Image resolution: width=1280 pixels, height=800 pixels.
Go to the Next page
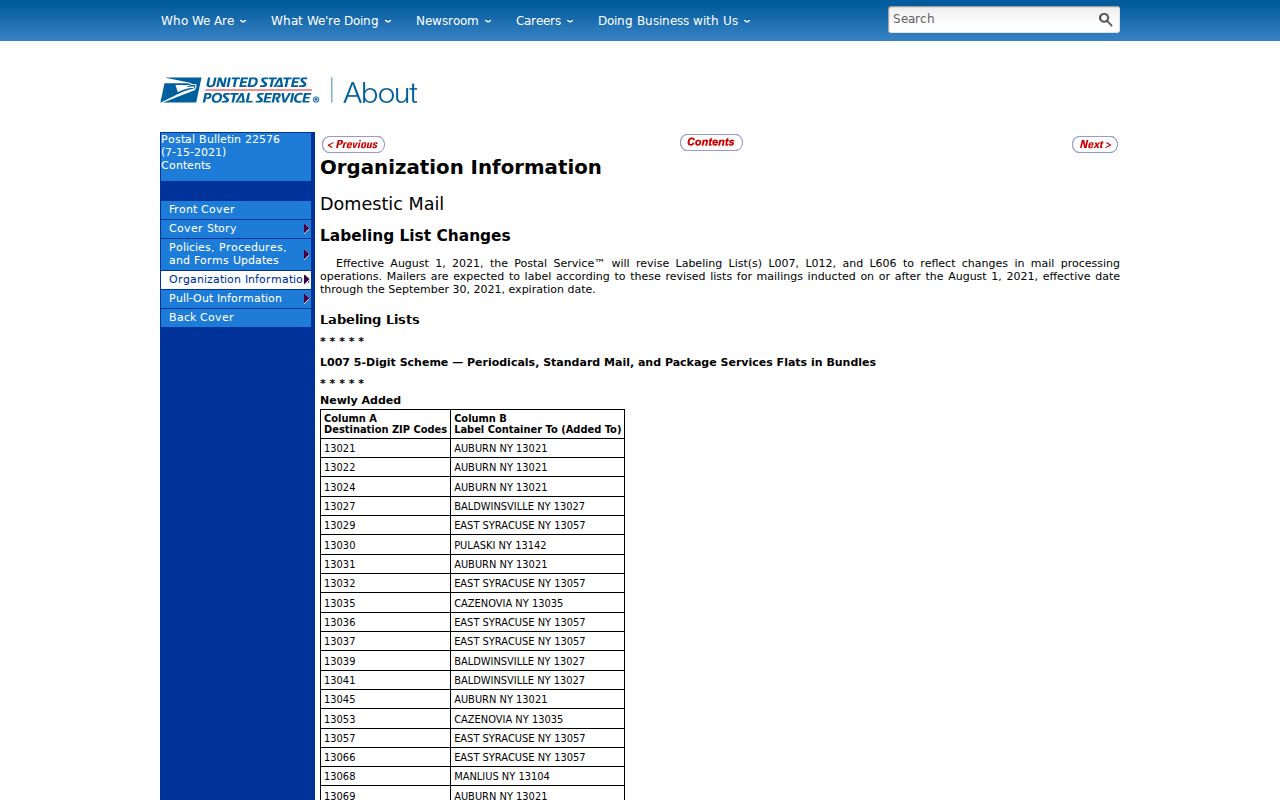pyautogui.click(x=1095, y=144)
